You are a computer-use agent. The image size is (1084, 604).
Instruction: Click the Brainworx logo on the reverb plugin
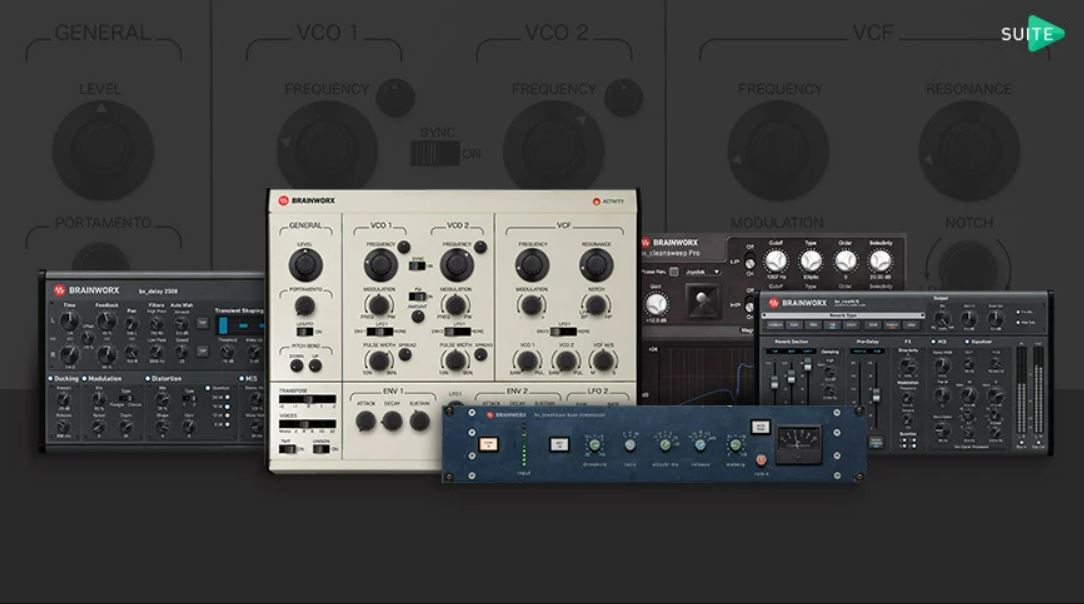(x=797, y=303)
